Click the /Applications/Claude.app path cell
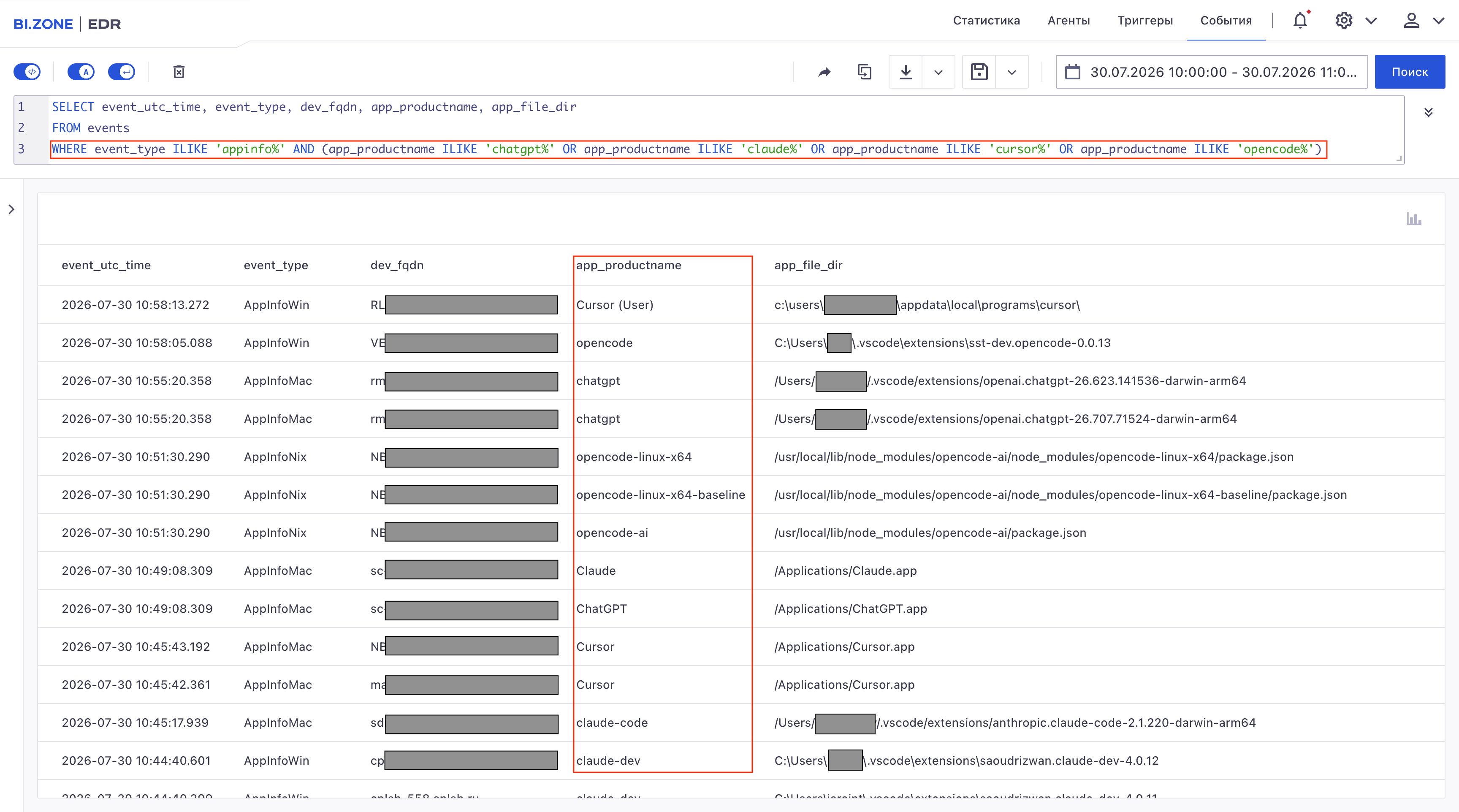 pyautogui.click(x=846, y=570)
